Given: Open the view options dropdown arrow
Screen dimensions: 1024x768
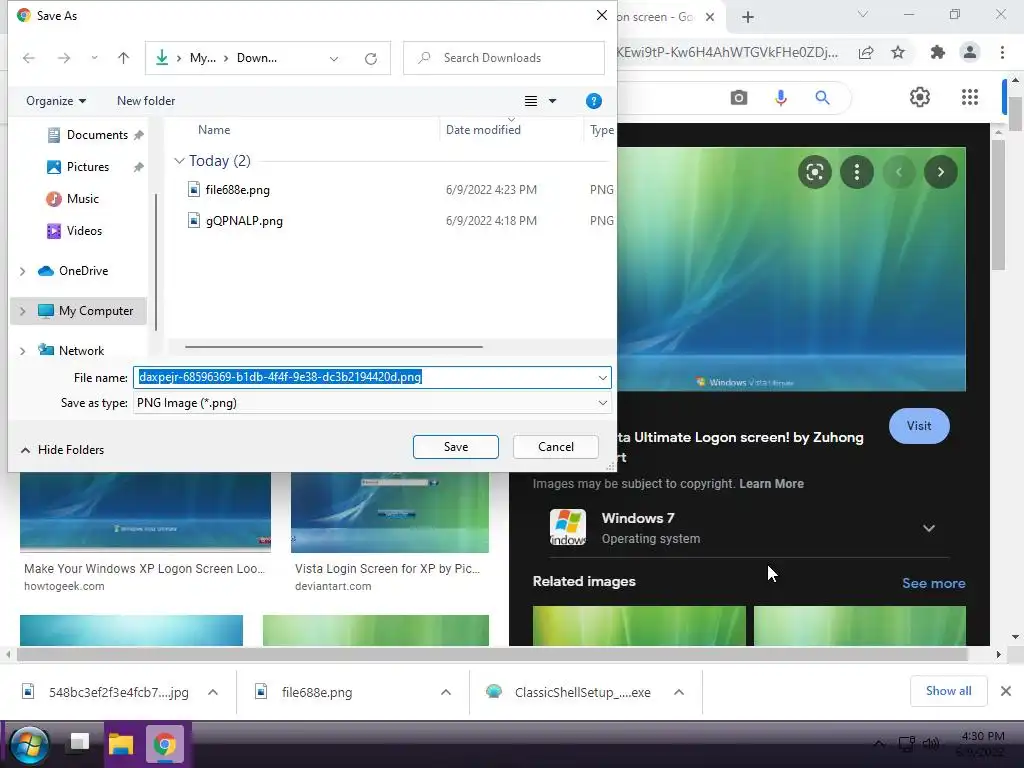Looking at the screenshot, I should 552,101.
